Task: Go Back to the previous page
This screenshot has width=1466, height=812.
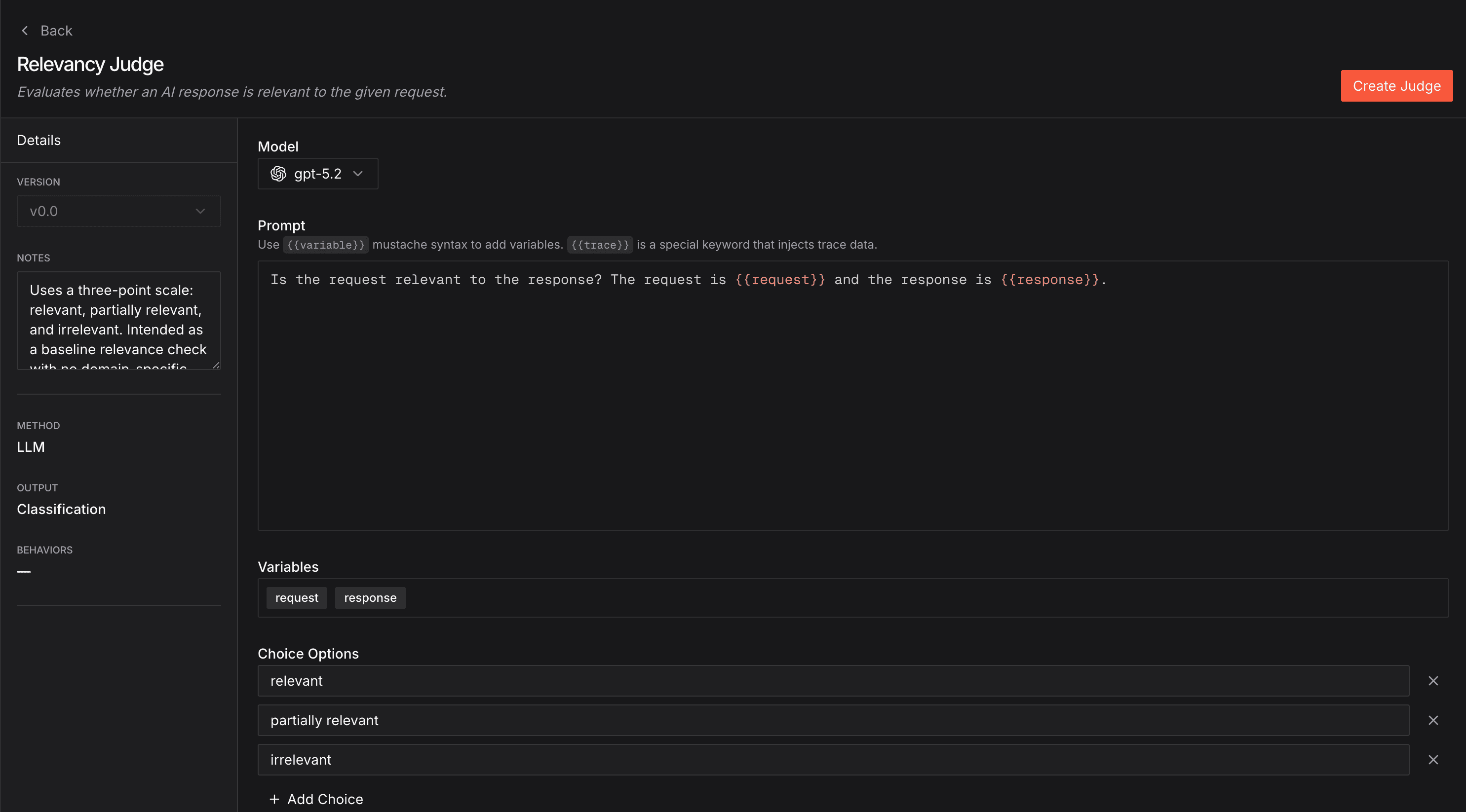Action: click(56, 31)
